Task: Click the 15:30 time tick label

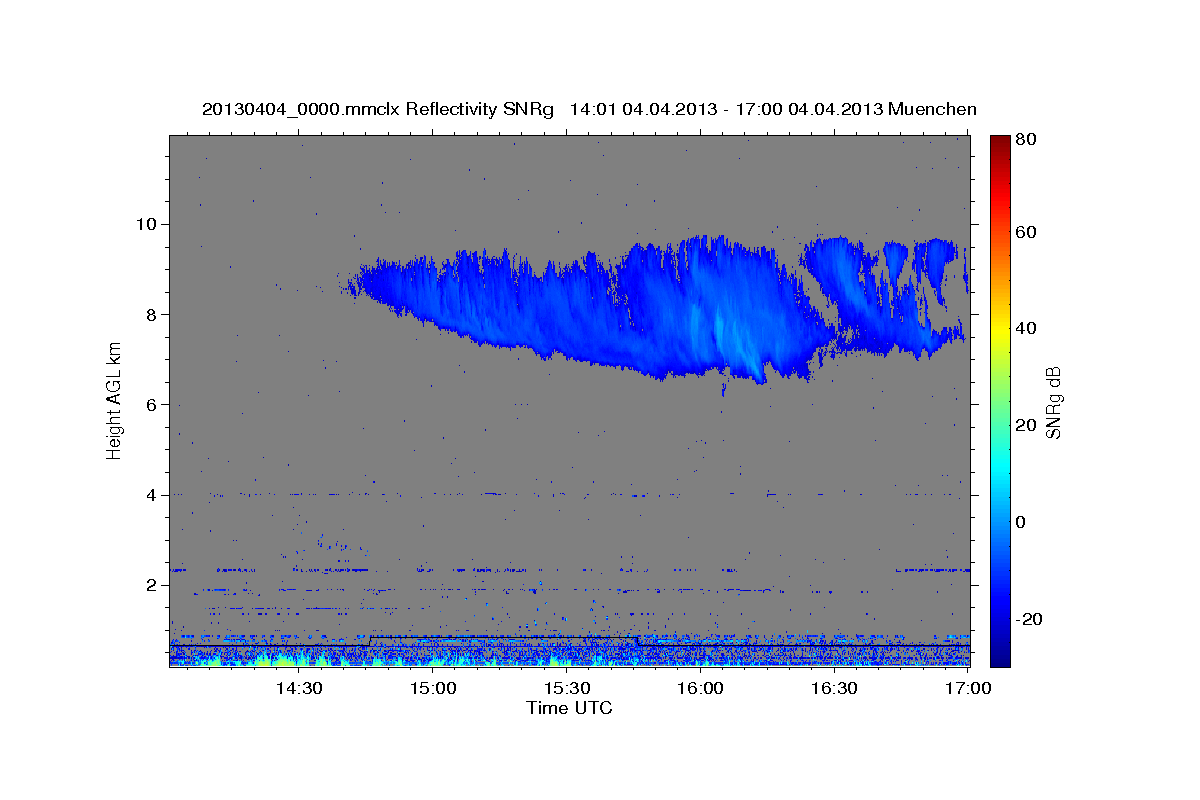Action: [566, 688]
